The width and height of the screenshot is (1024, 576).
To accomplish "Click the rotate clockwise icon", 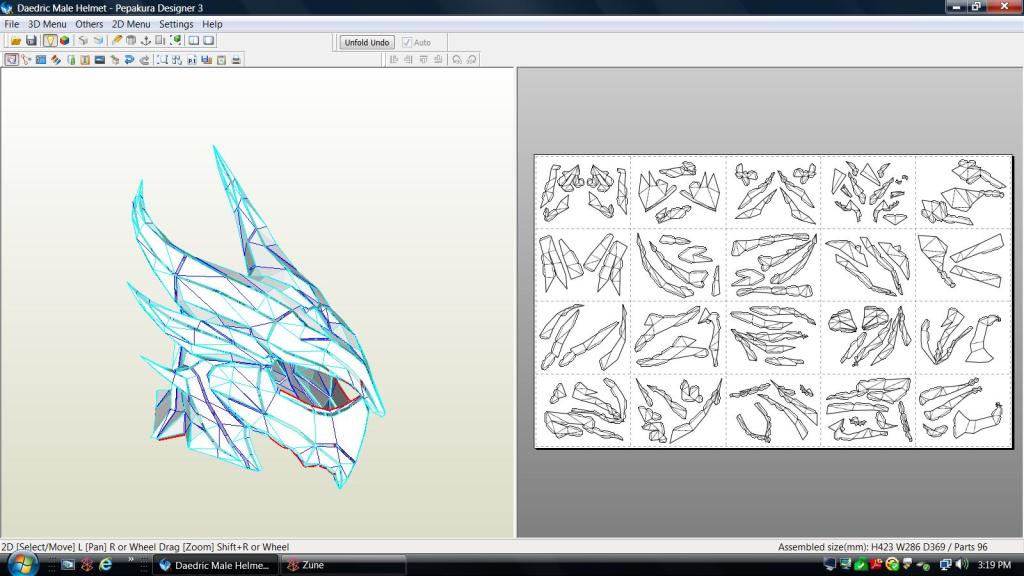I will click(472, 59).
